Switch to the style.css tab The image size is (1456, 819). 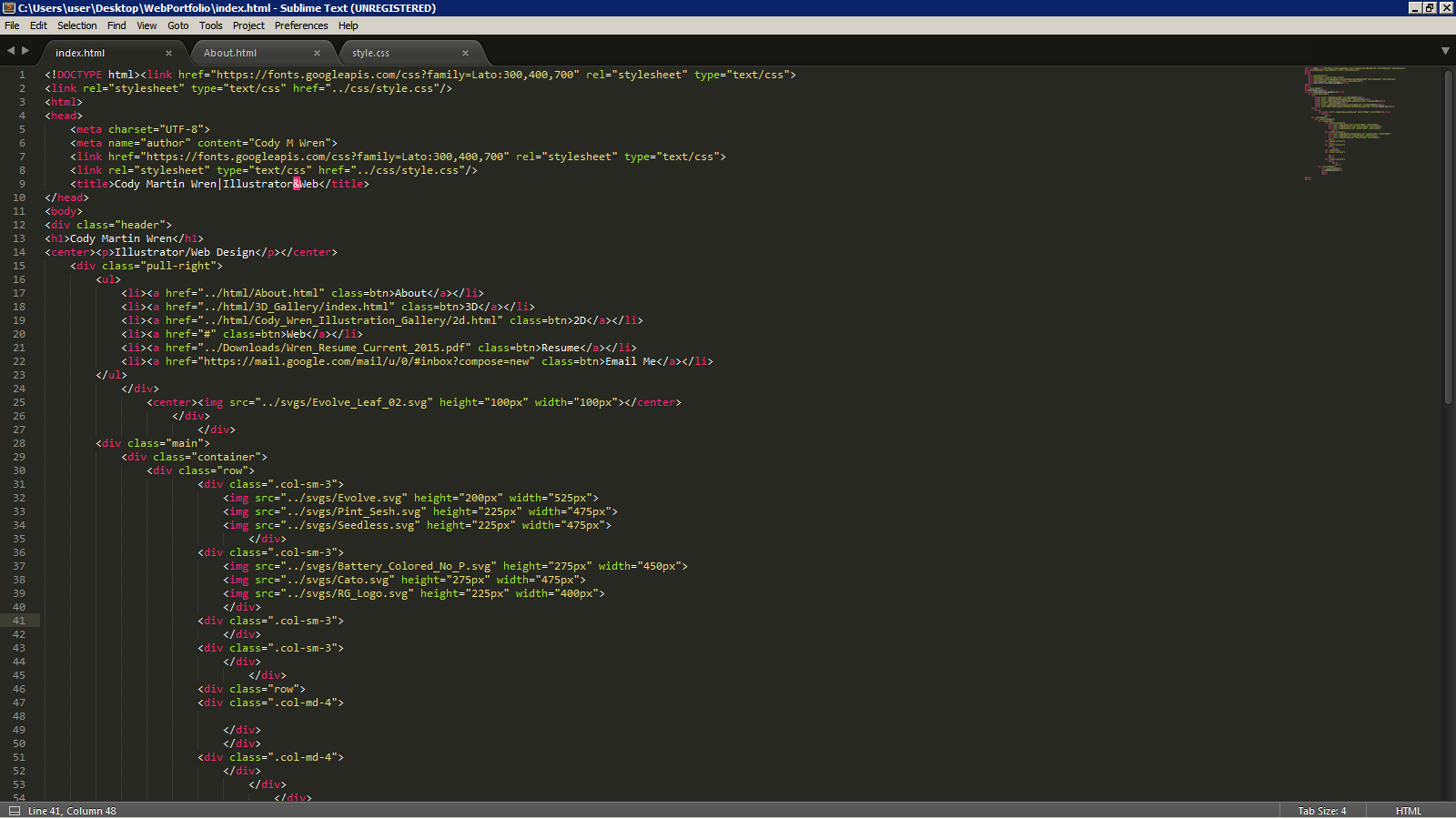(370, 53)
